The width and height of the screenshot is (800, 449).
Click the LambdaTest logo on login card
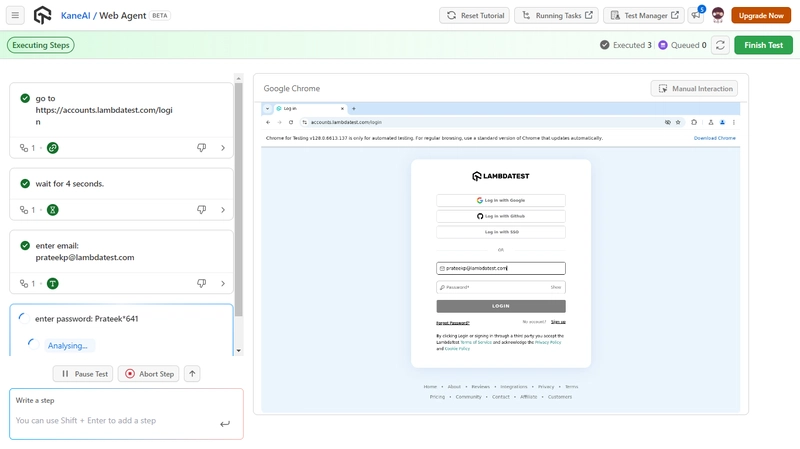501,176
